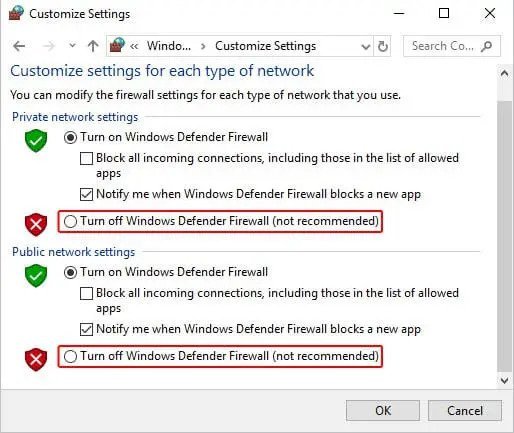Click the search magnifier icon
The width and height of the screenshot is (514, 433).
(486, 46)
